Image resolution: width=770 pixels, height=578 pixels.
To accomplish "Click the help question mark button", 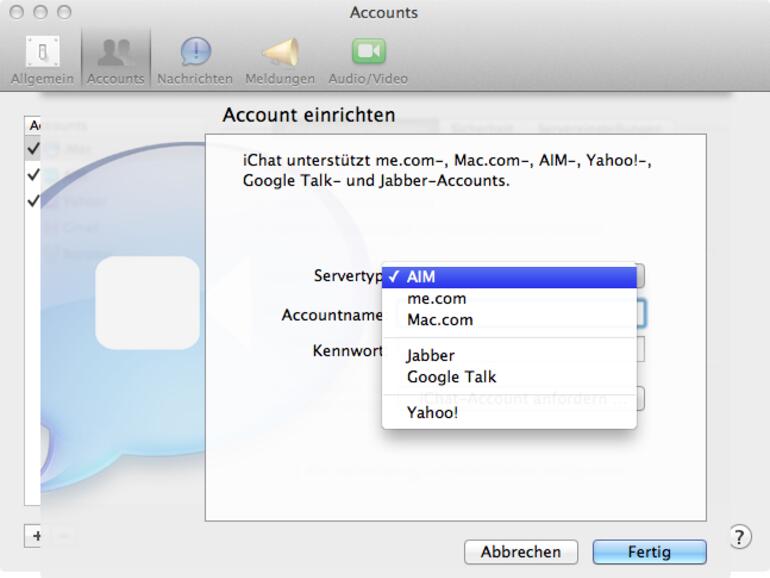I will (740, 537).
